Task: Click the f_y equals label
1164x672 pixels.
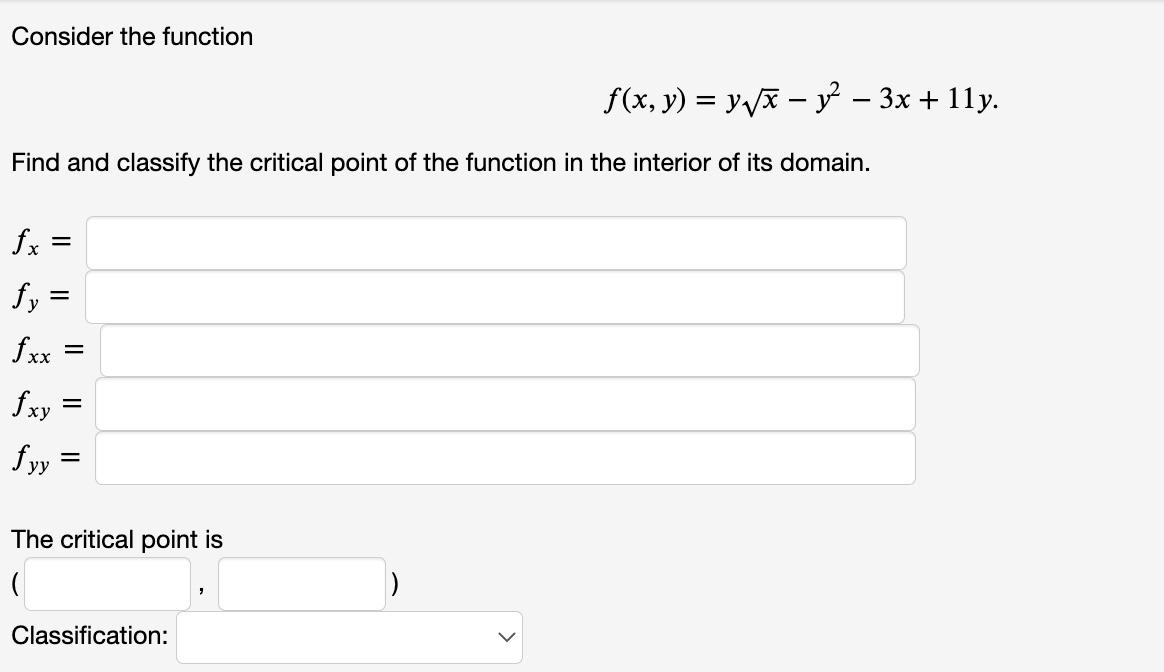Action: [x=41, y=297]
